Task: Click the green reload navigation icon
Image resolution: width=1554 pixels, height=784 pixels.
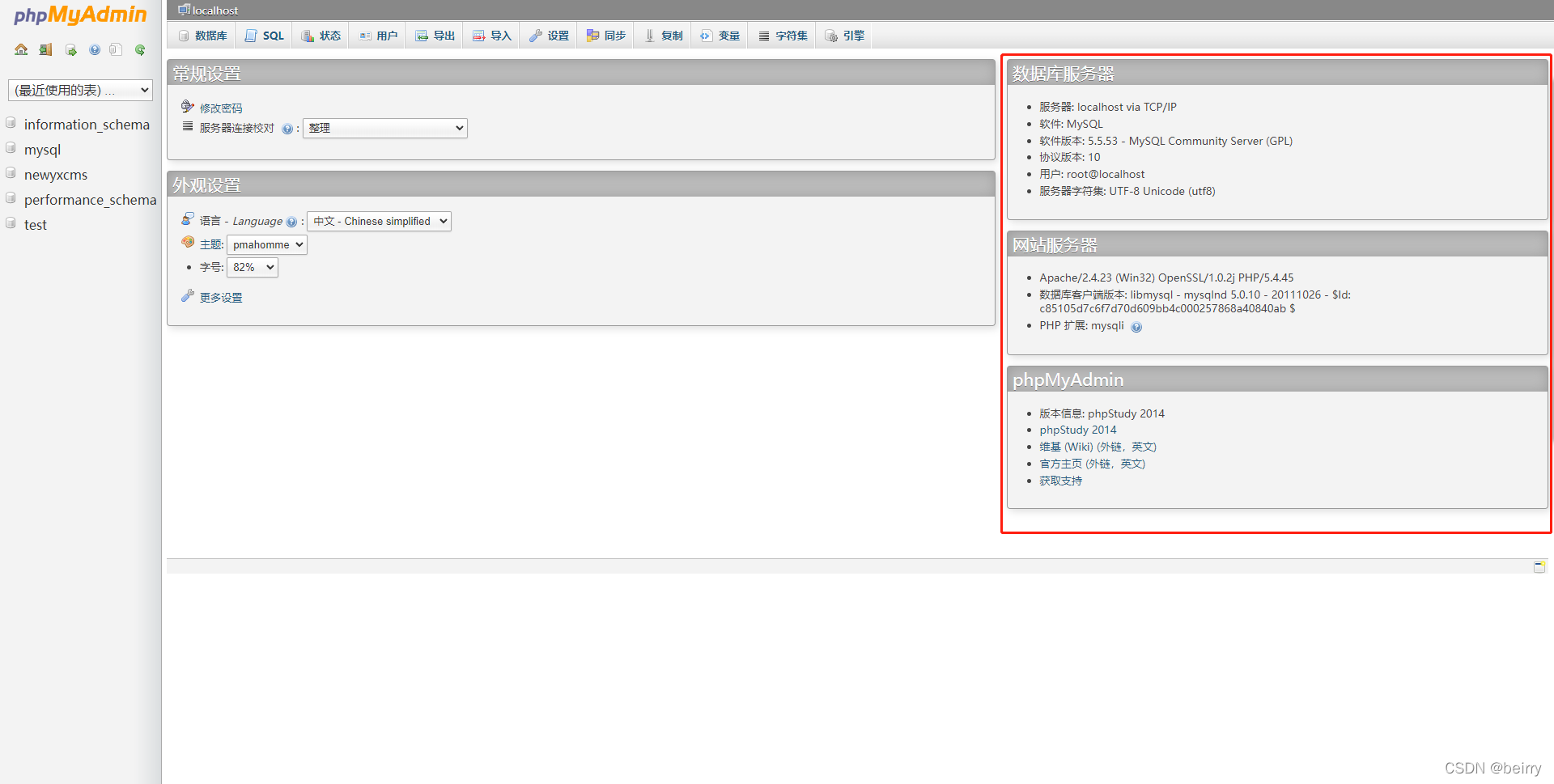Action: click(x=140, y=50)
